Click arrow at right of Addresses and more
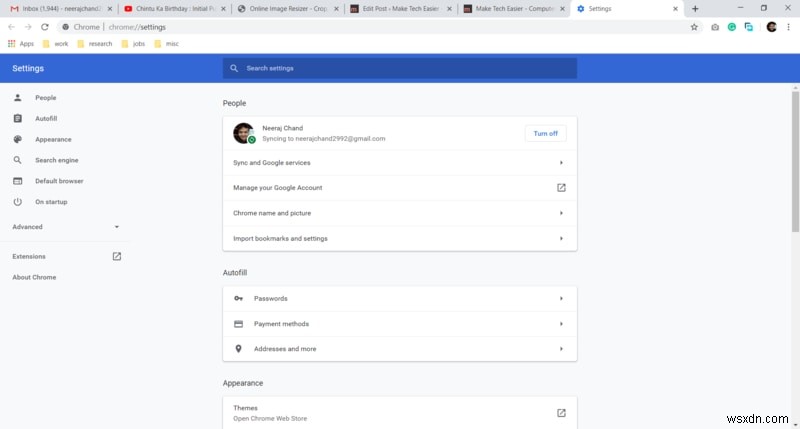The width and height of the screenshot is (800, 429). click(x=561, y=349)
